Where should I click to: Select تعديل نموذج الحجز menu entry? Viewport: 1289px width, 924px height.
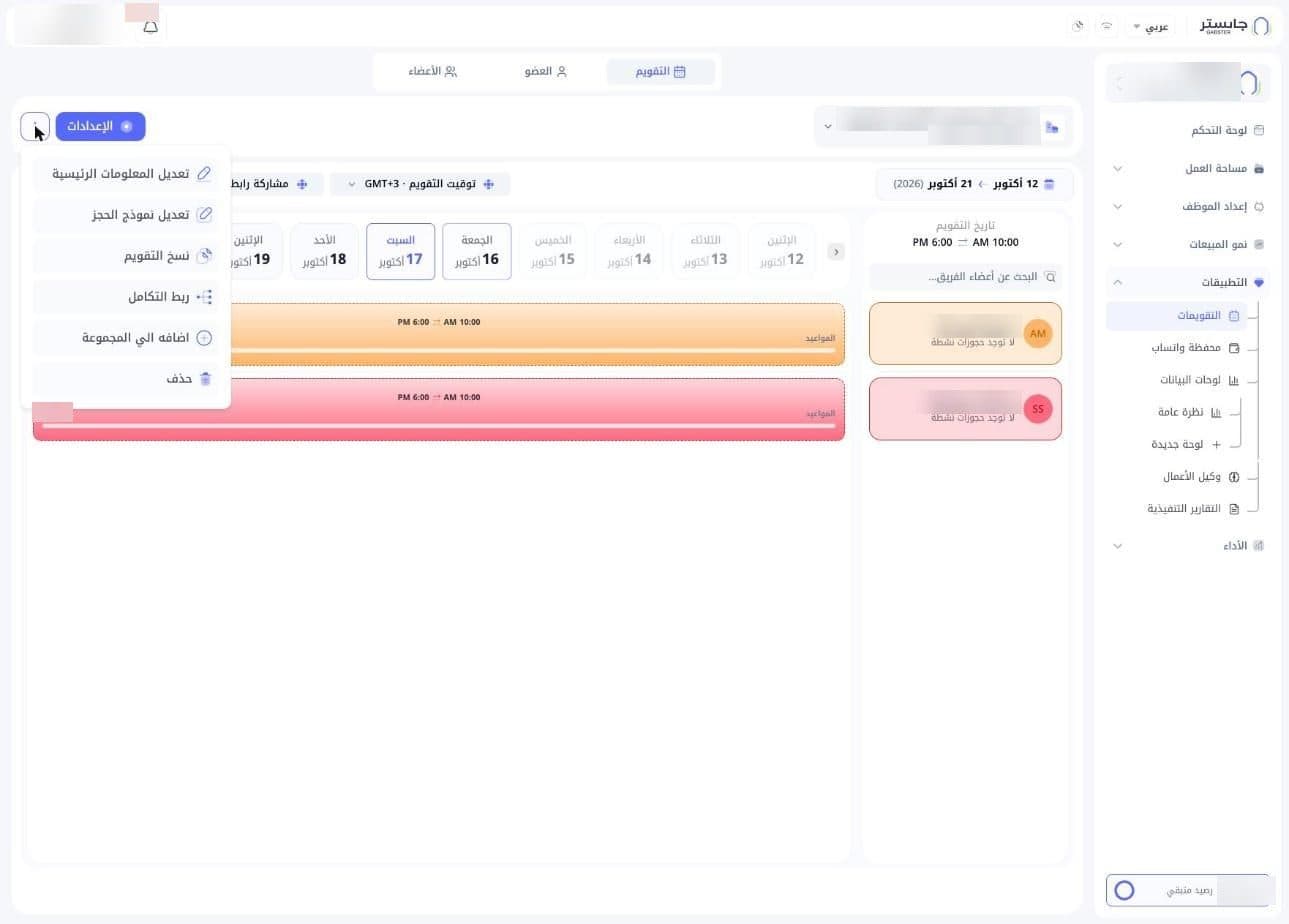[125, 214]
